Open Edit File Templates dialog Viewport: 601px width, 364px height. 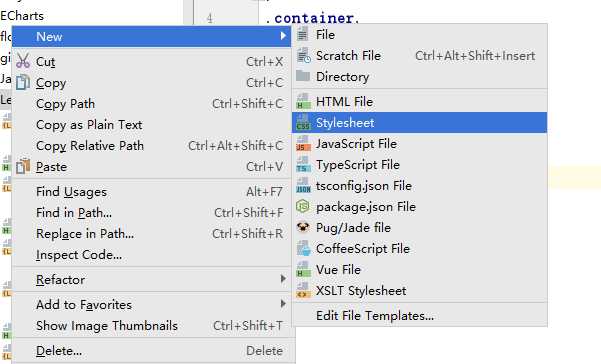(420, 316)
